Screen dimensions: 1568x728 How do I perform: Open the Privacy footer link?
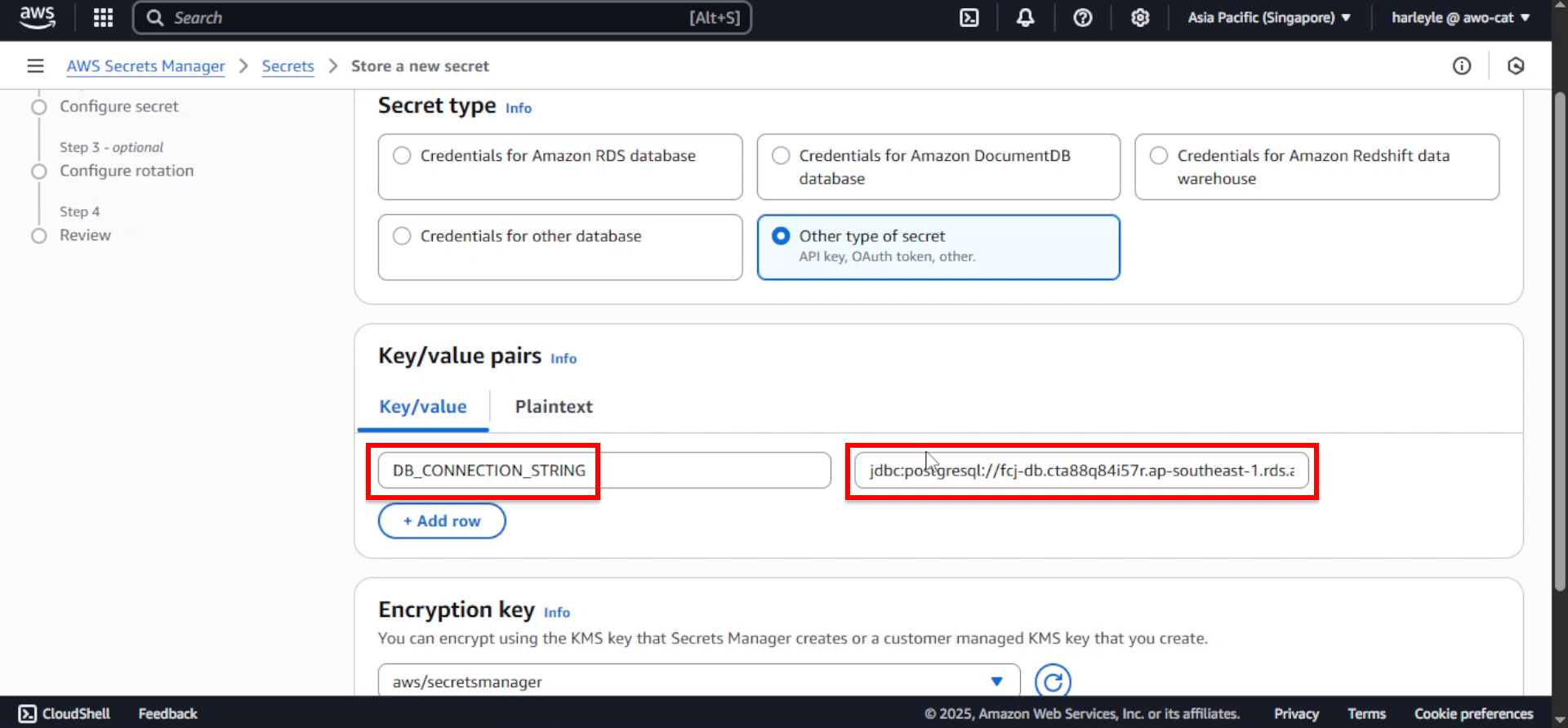(x=1296, y=713)
